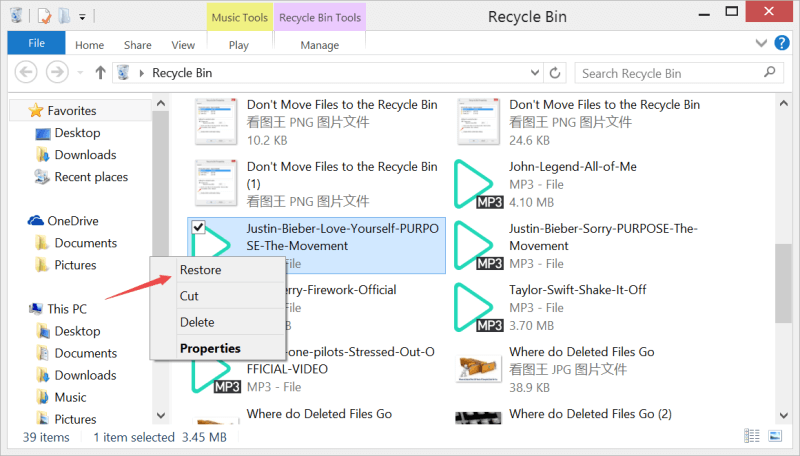Expand the ribbon with the chevron arrow

(x=761, y=43)
